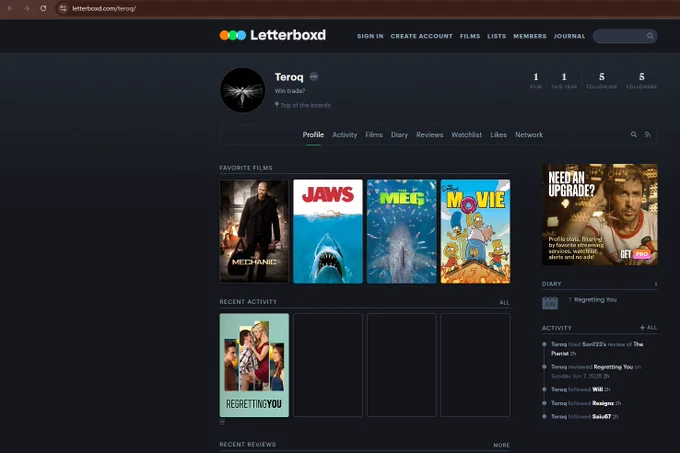Switch to the Activity tab

click(x=344, y=135)
